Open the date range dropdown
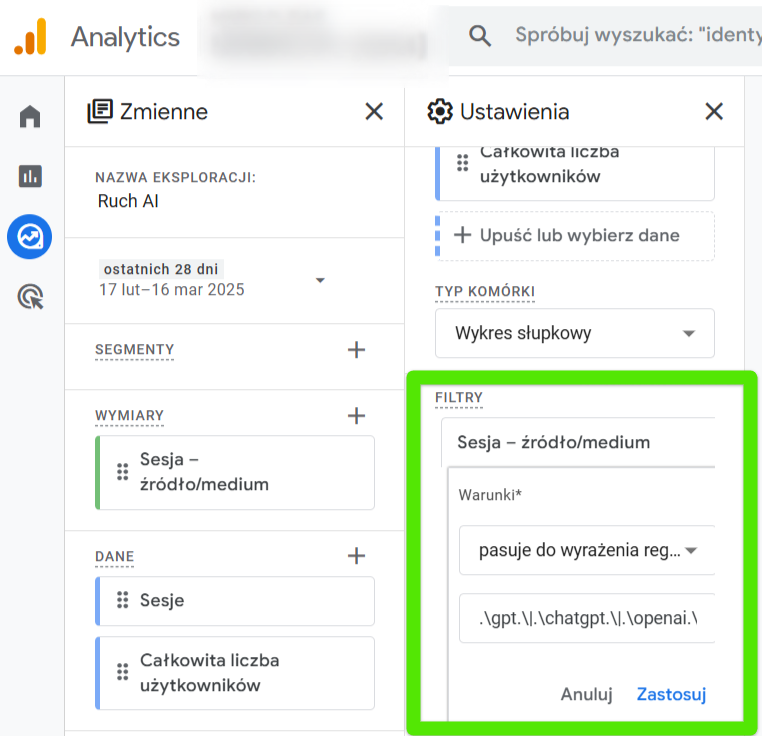 click(x=320, y=280)
